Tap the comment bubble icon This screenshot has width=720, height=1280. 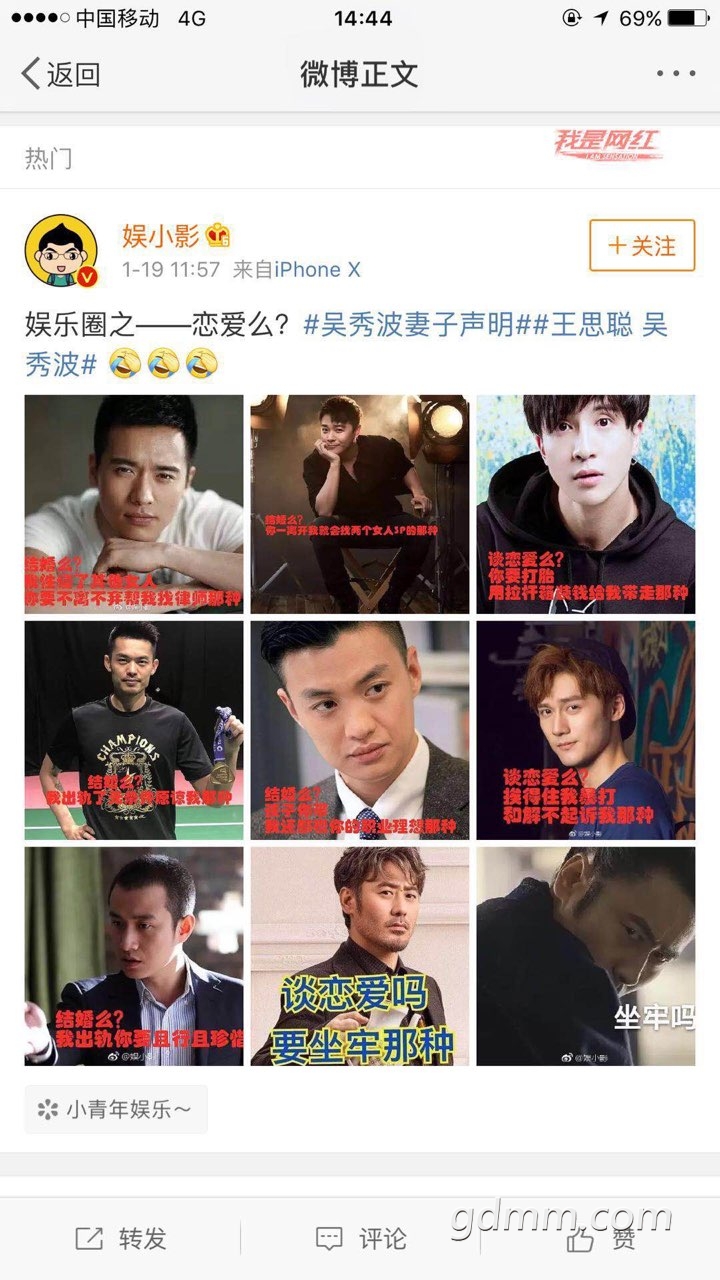[329, 1239]
